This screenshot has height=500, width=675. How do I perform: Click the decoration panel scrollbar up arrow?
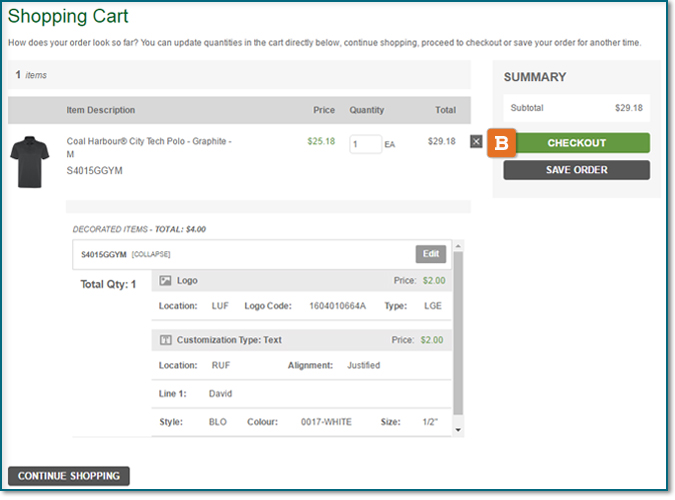[458, 246]
